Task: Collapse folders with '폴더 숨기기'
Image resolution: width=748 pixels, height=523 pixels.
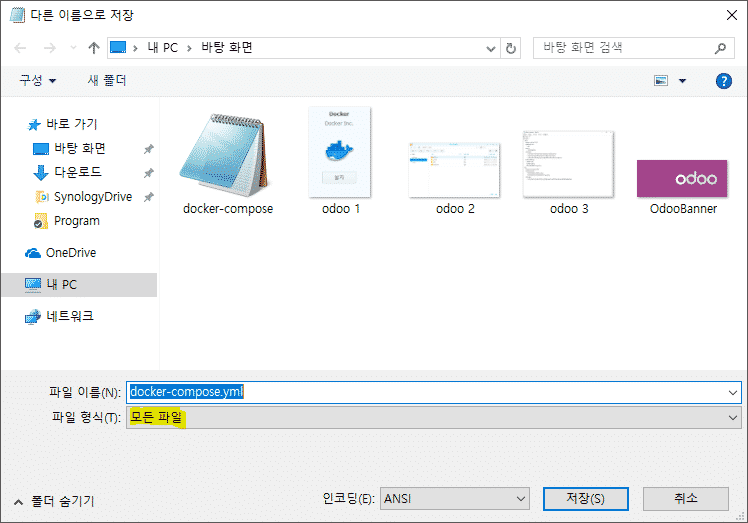Action: point(54,502)
